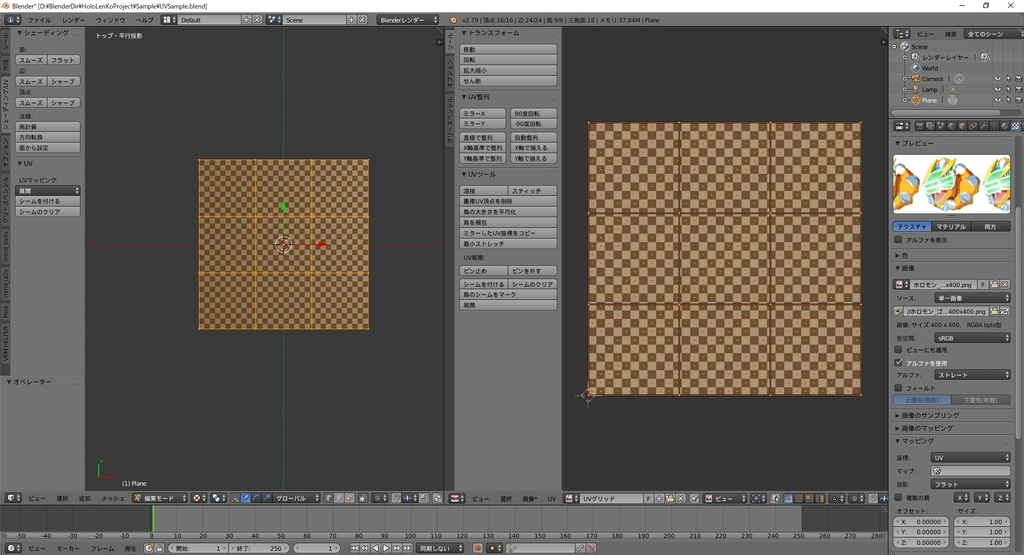Select the テクスチャ preview tab
This screenshot has width=1024, height=555.
[x=912, y=227]
